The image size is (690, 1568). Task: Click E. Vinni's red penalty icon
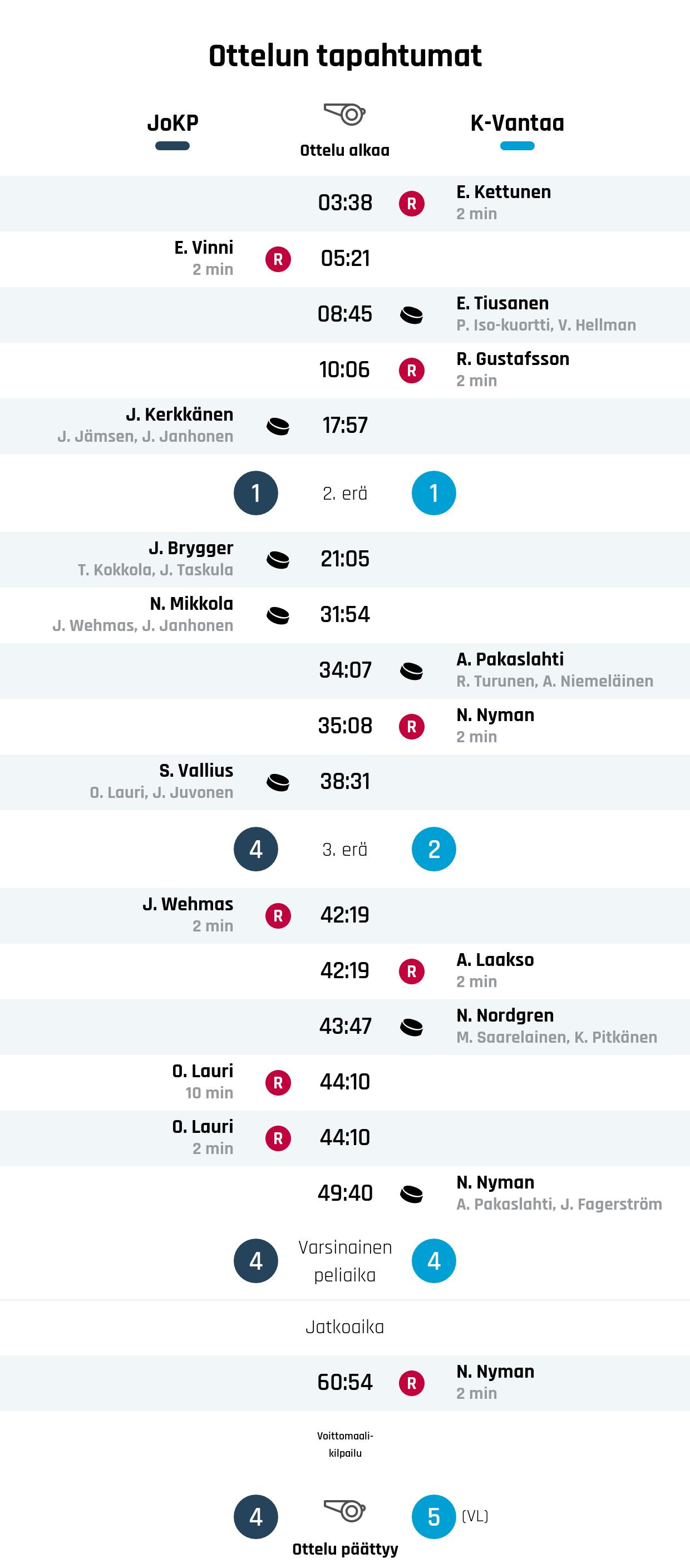pos(278,259)
